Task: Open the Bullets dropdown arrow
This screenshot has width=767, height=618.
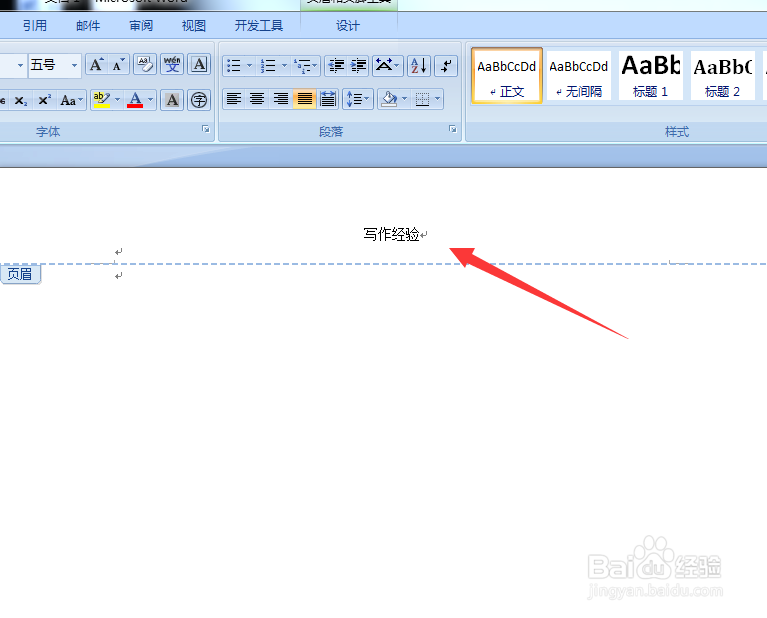Action: pos(249,66)
